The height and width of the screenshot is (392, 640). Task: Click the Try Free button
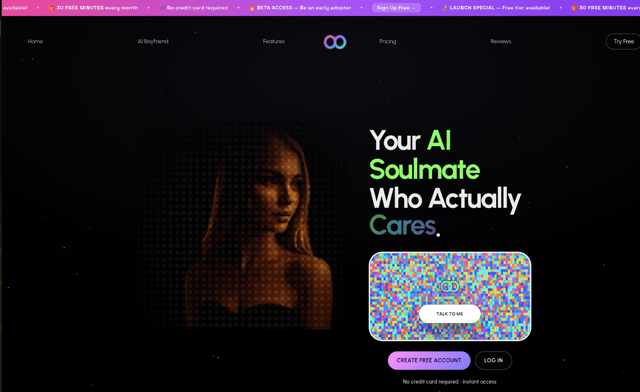(623, 41)
